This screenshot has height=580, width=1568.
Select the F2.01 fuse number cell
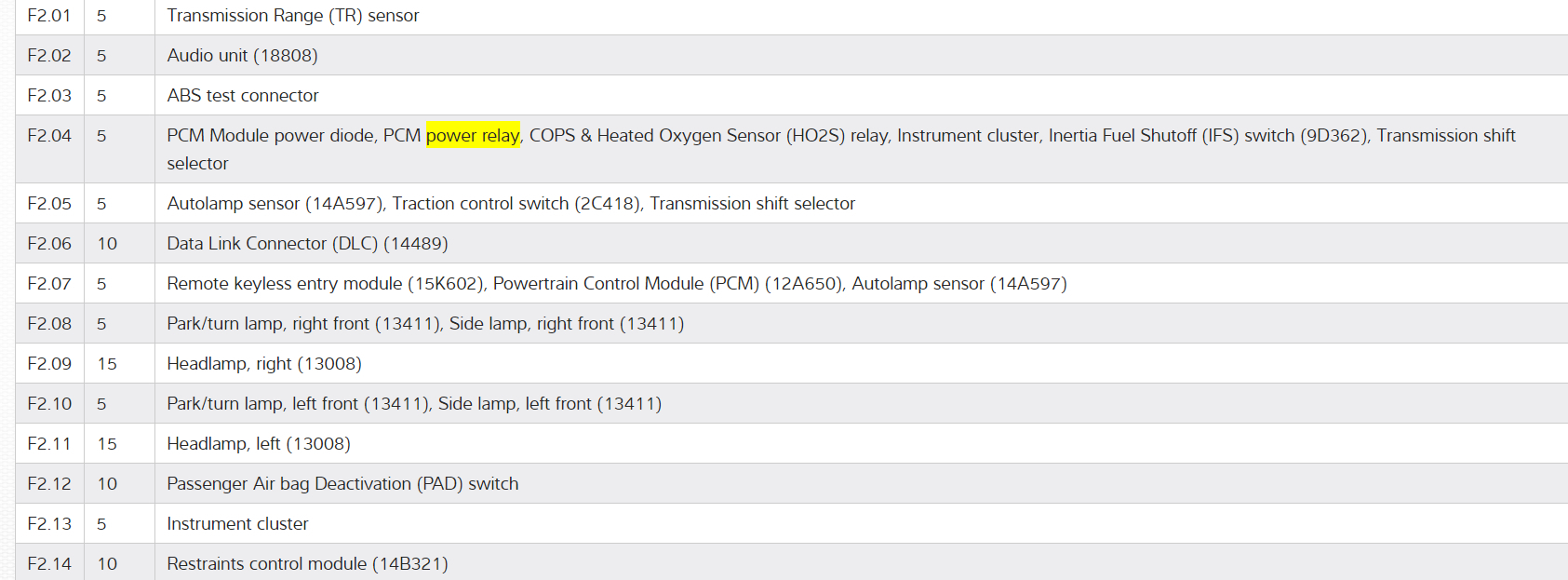click(49, 16)
